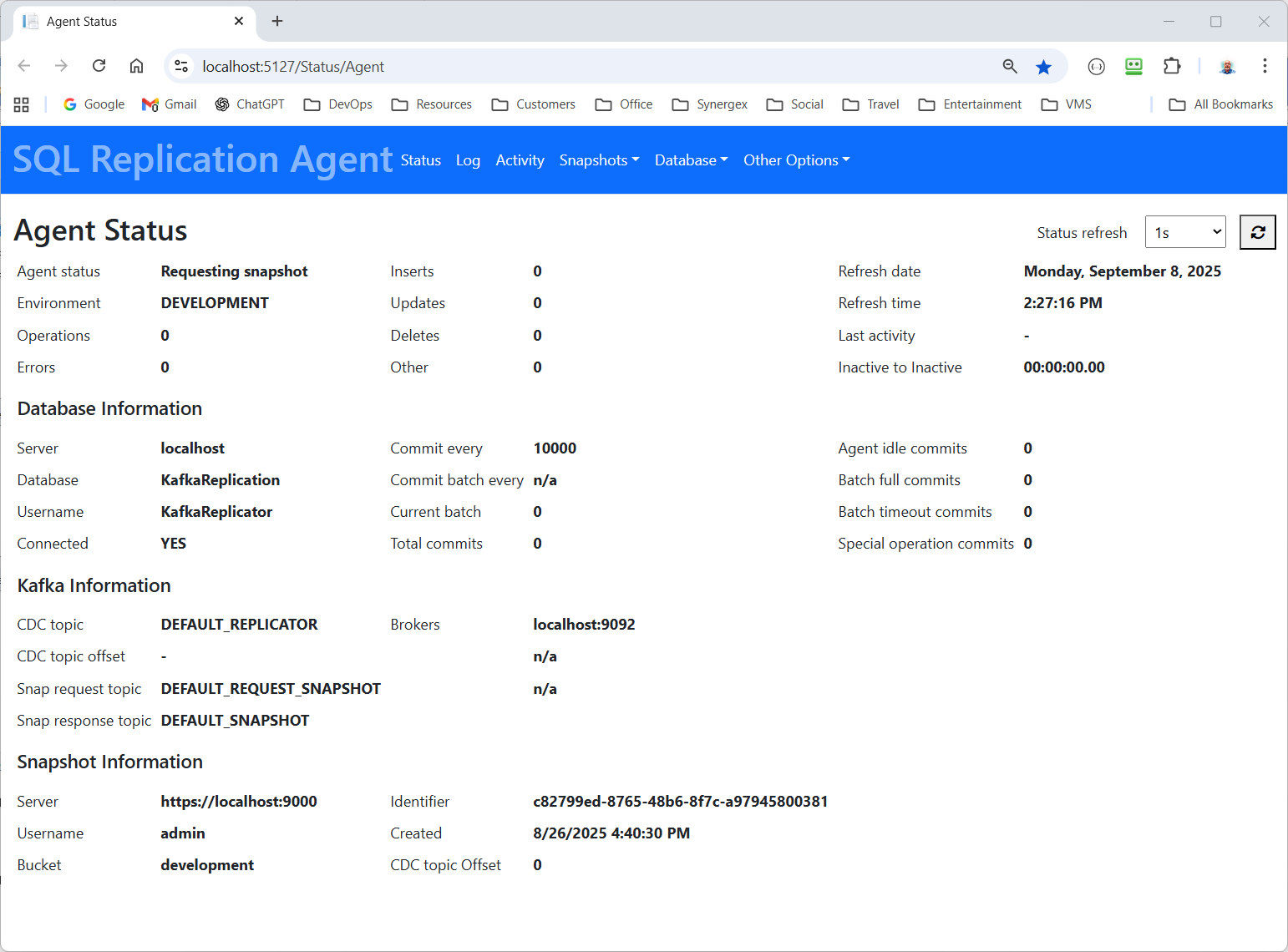Click the browser home icon

[136, 66]
